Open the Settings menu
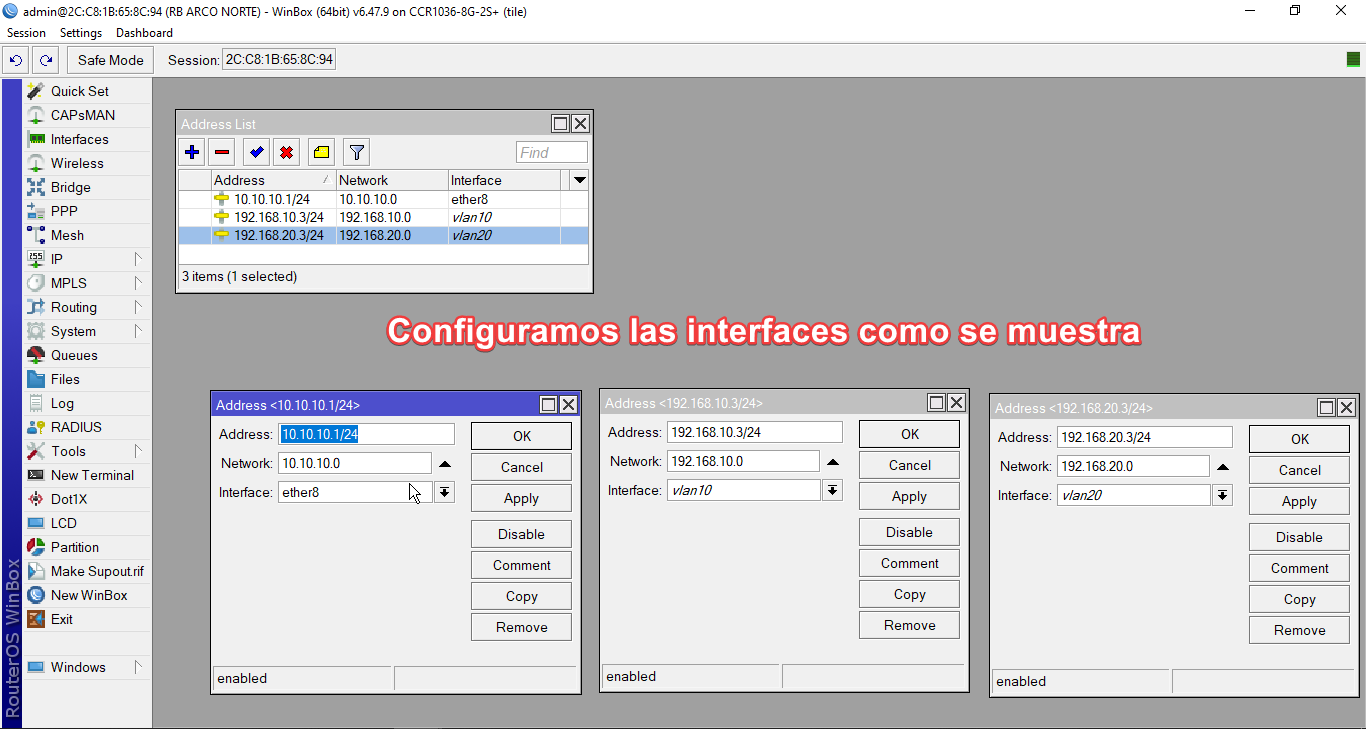Screen dimensions: 1366x729 (x=81, y=32)
